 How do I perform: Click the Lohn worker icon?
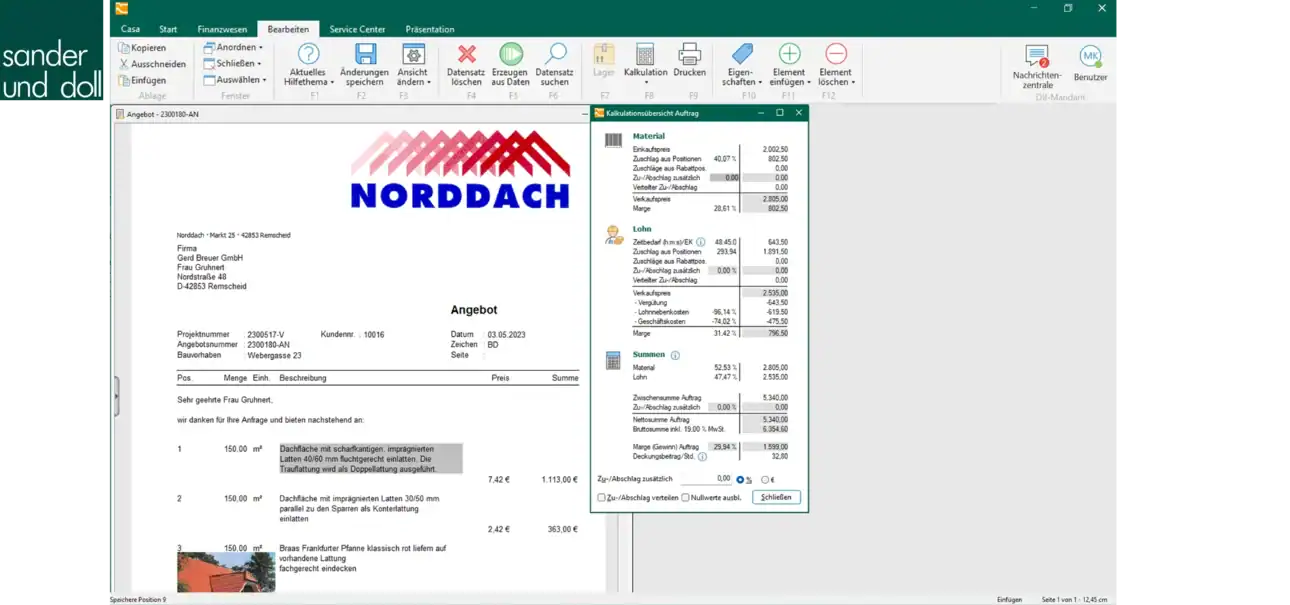613,235
